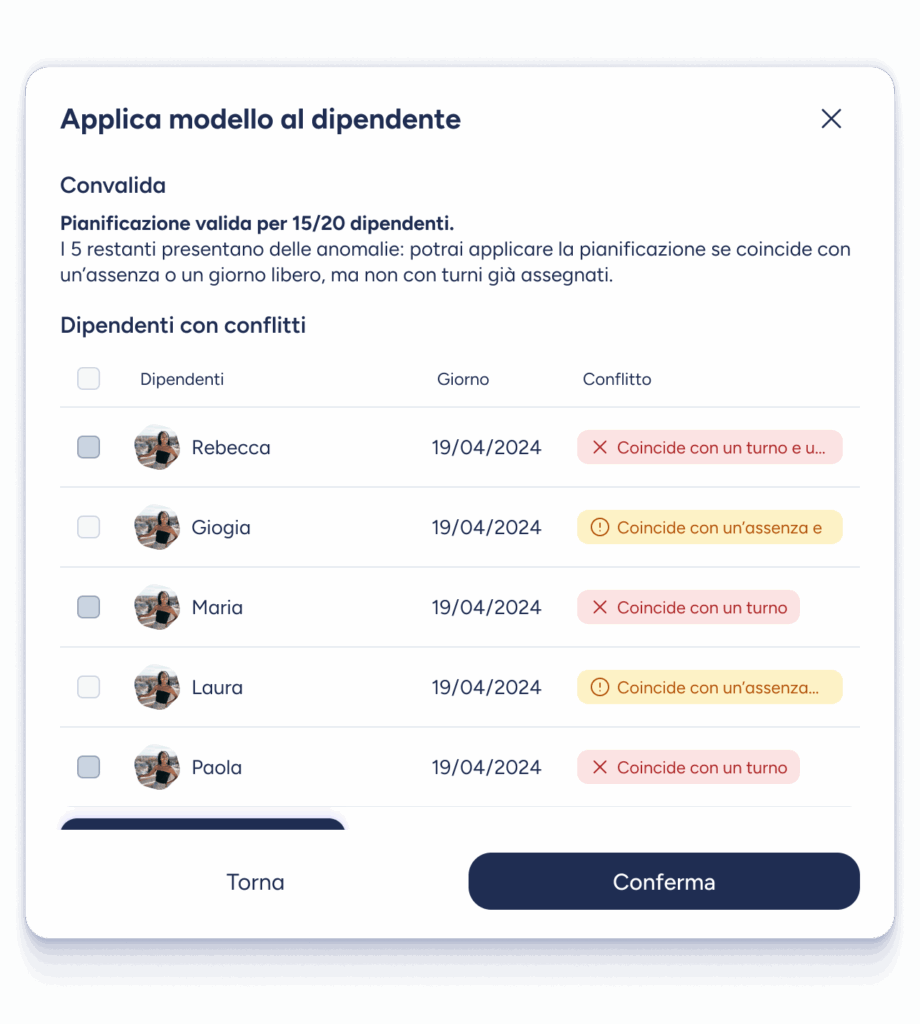Click Rebecca's avatar photo
Viewport: 920px width, 1024px height.
click(157, 447)
